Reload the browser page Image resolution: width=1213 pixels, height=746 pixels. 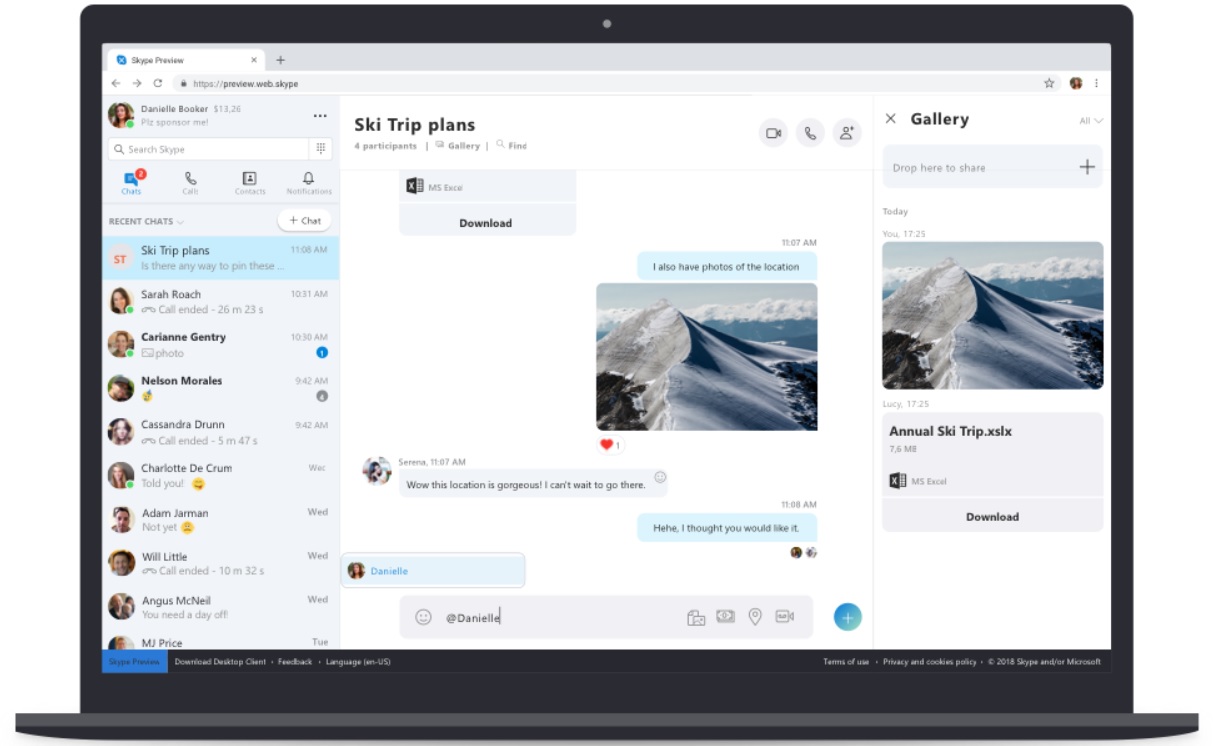158,84
